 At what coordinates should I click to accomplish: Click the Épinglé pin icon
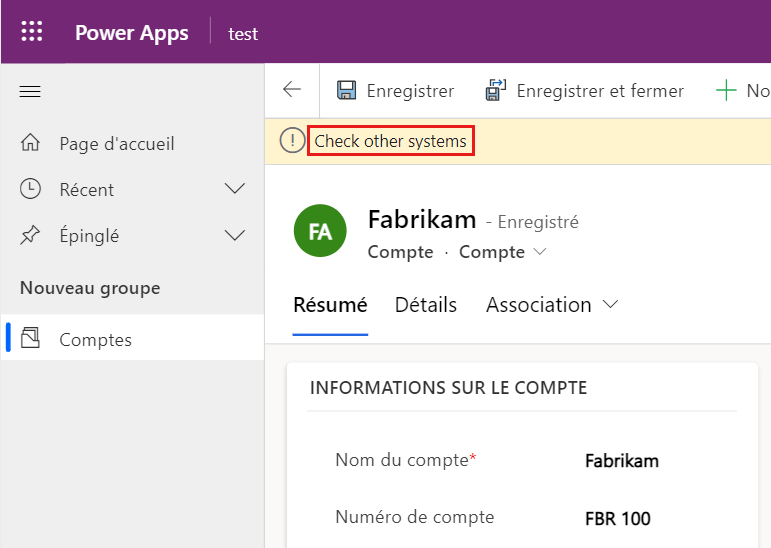[31, 236]
